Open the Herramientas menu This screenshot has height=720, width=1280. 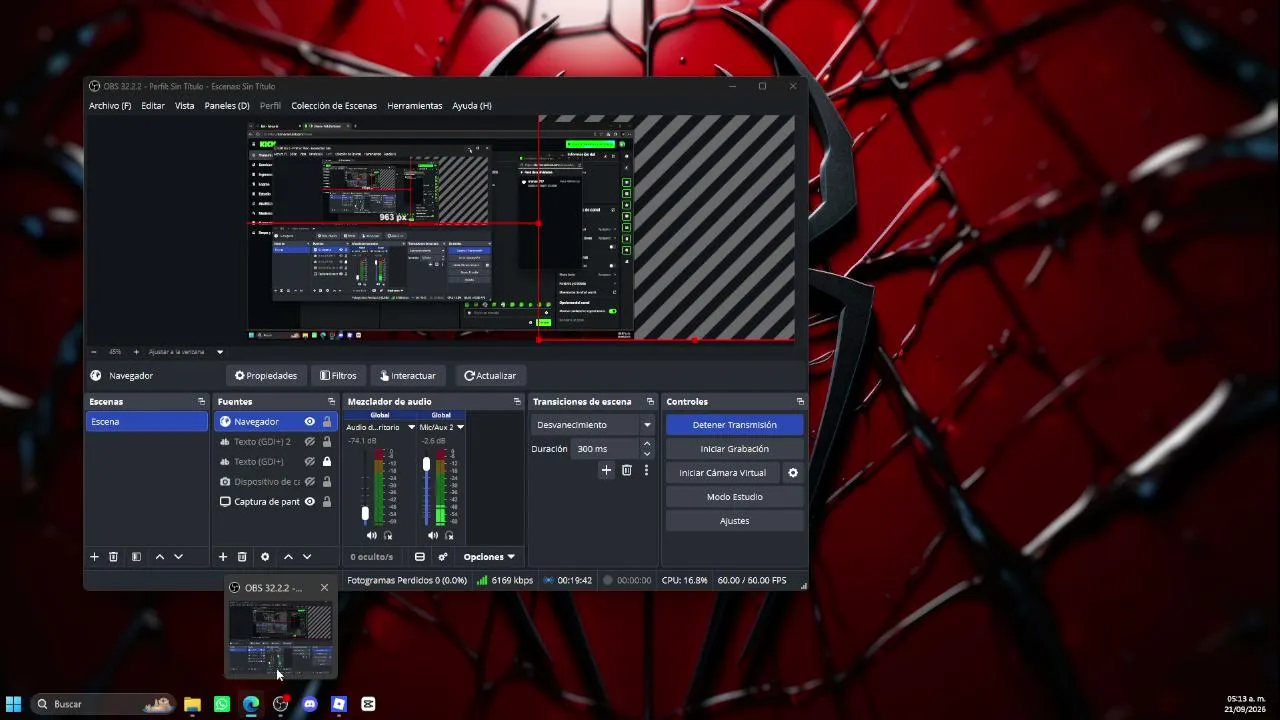[415, 106]
